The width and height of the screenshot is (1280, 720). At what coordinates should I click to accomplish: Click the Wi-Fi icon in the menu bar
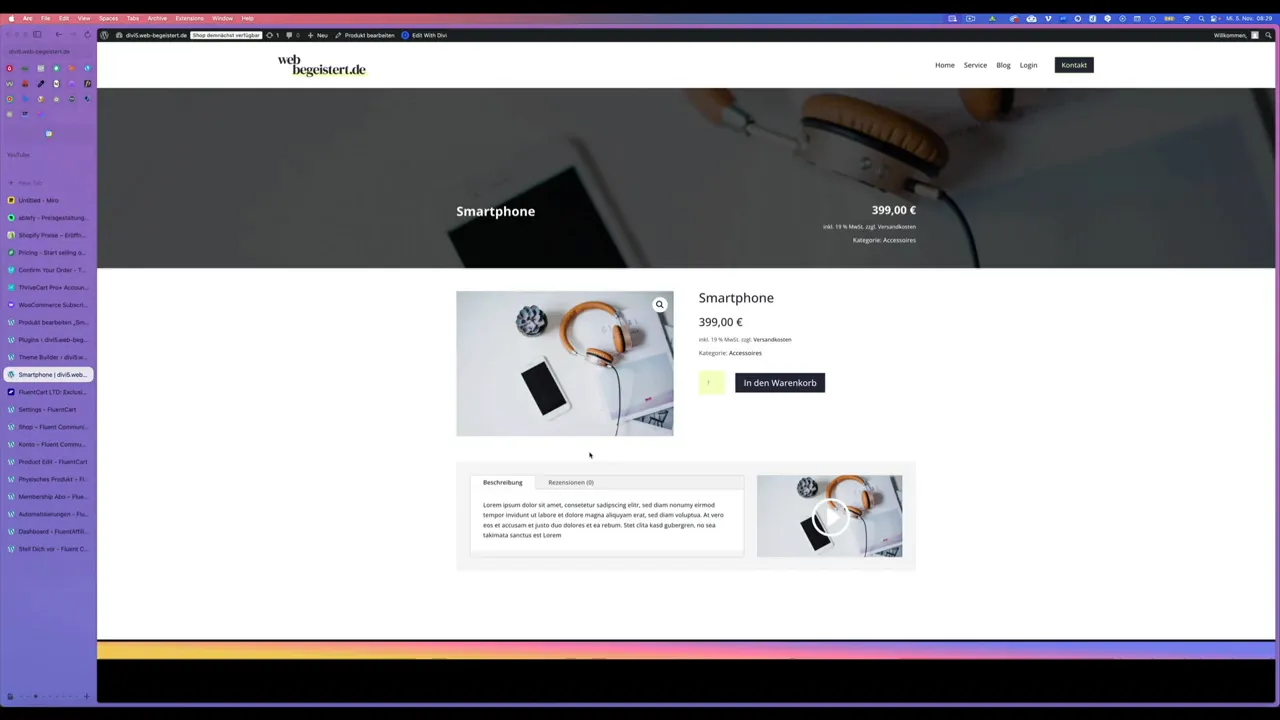tap(1187, 18)
